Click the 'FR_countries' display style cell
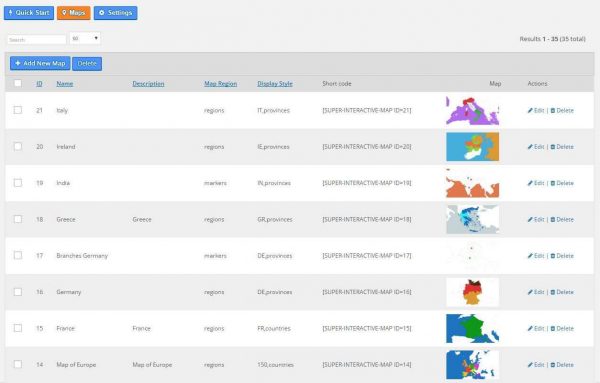 [274, 328]
